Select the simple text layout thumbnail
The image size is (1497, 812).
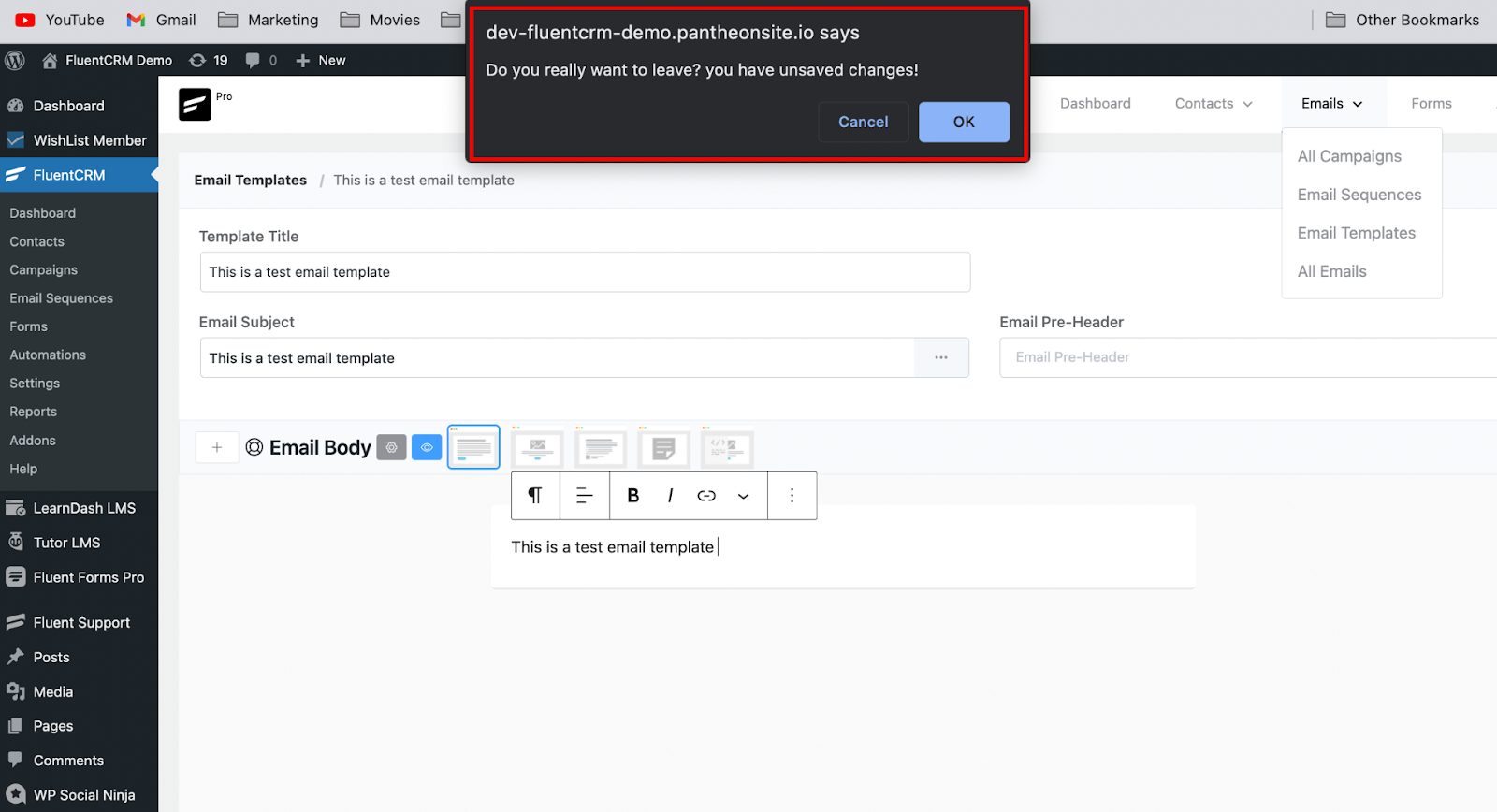click(x=473, y=447)
